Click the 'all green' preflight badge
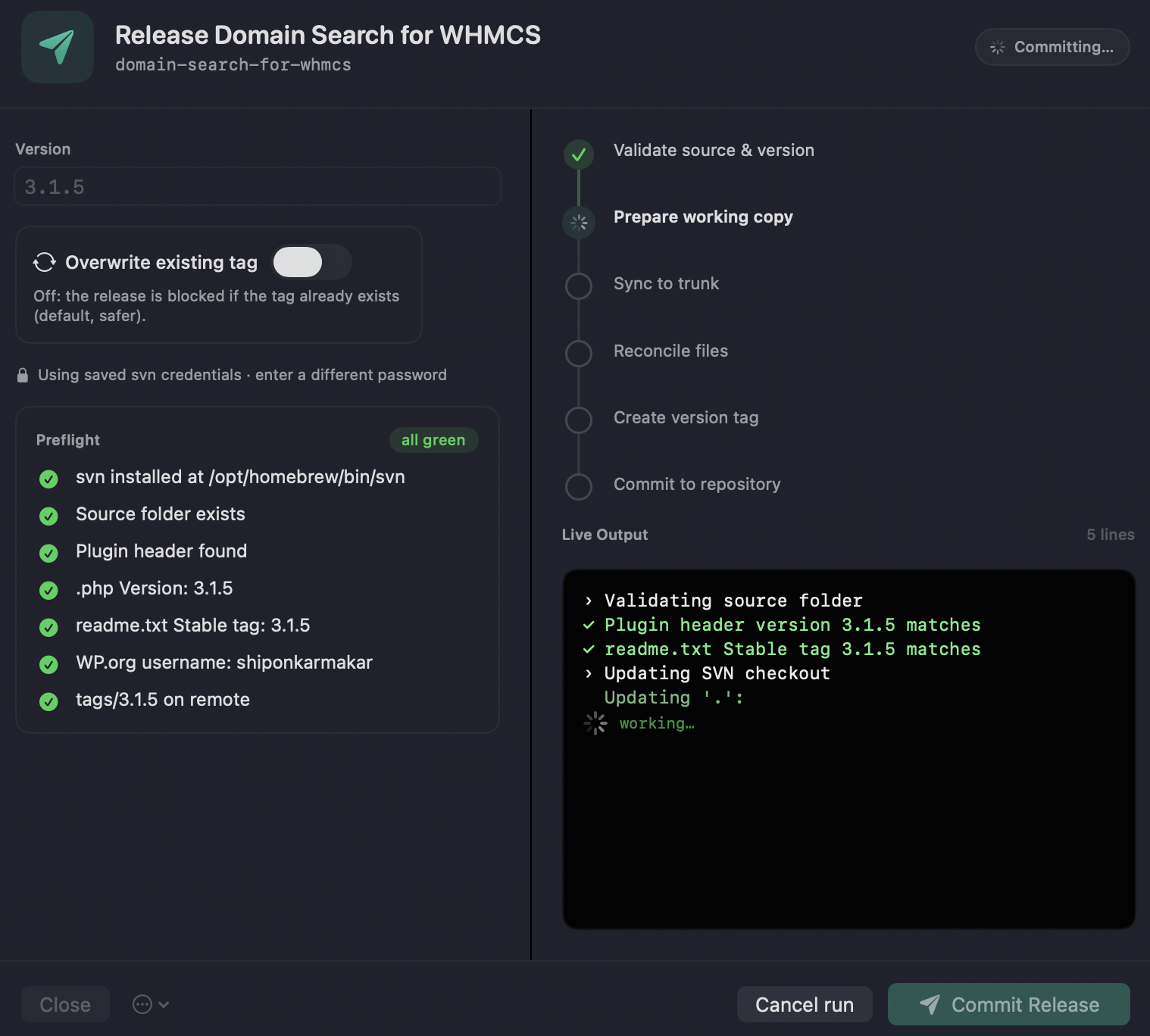This screenshot has width=1150, height=1036. coord(433,440)
